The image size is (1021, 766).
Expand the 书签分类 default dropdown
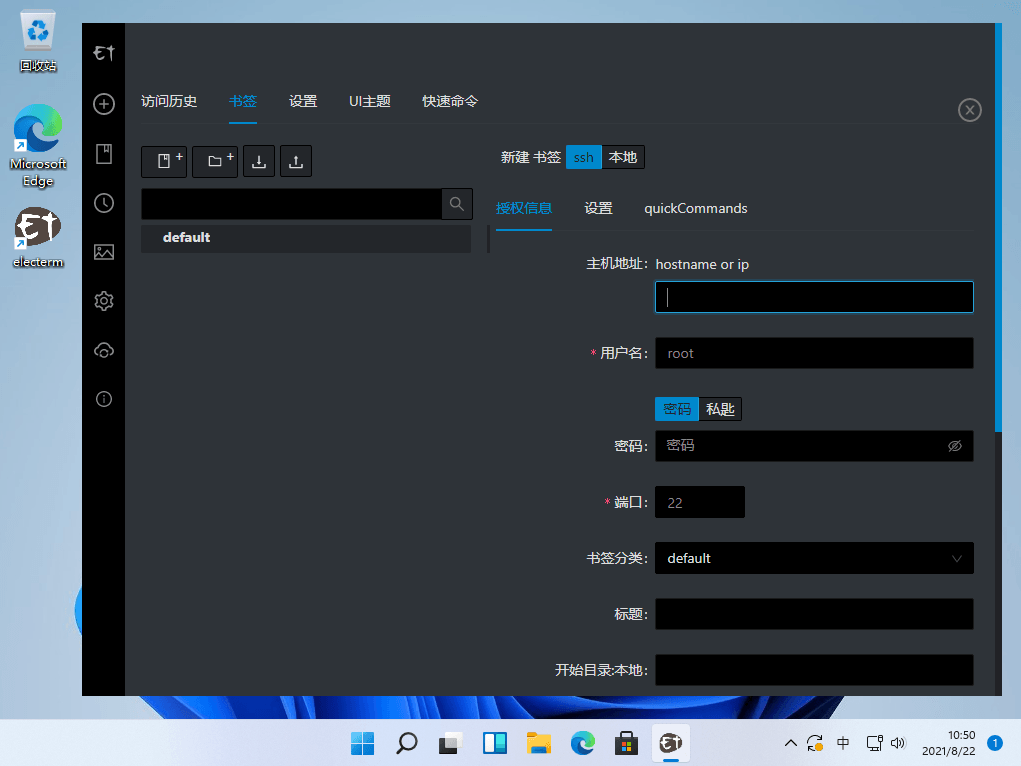click(814, 558)
